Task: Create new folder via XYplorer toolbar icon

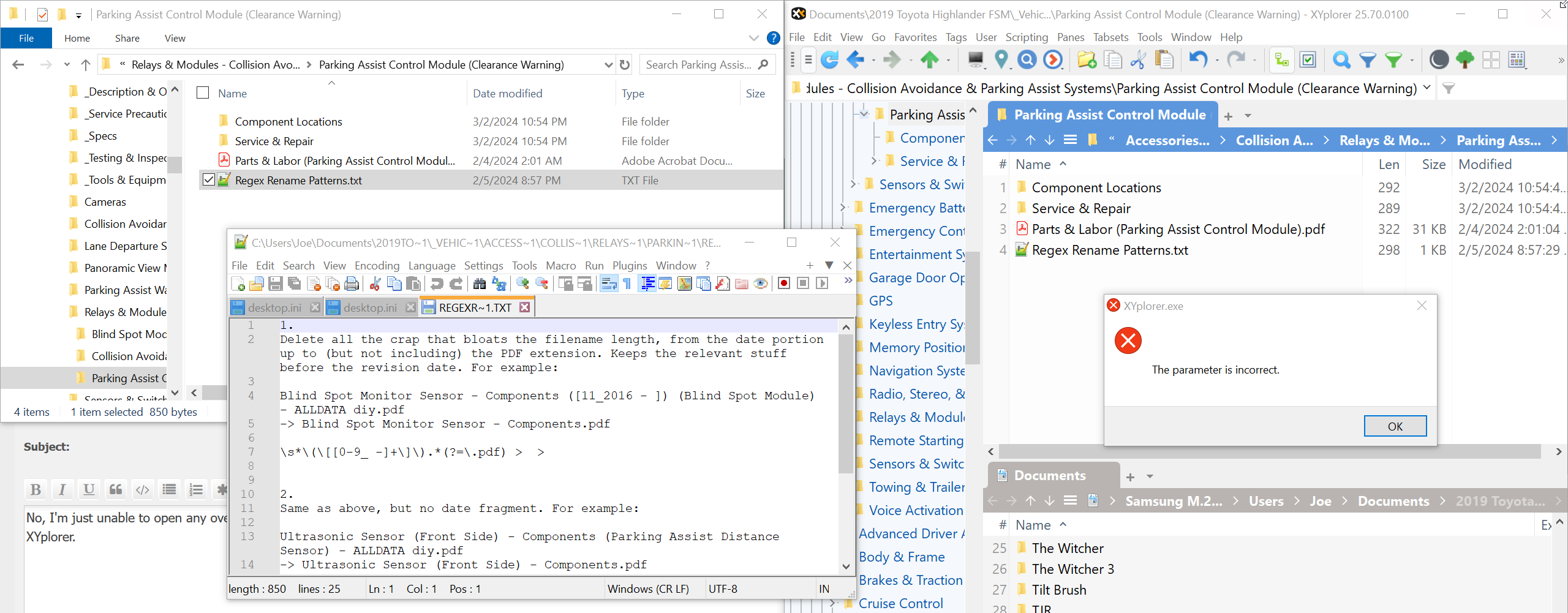Action: coord(1088,59)
